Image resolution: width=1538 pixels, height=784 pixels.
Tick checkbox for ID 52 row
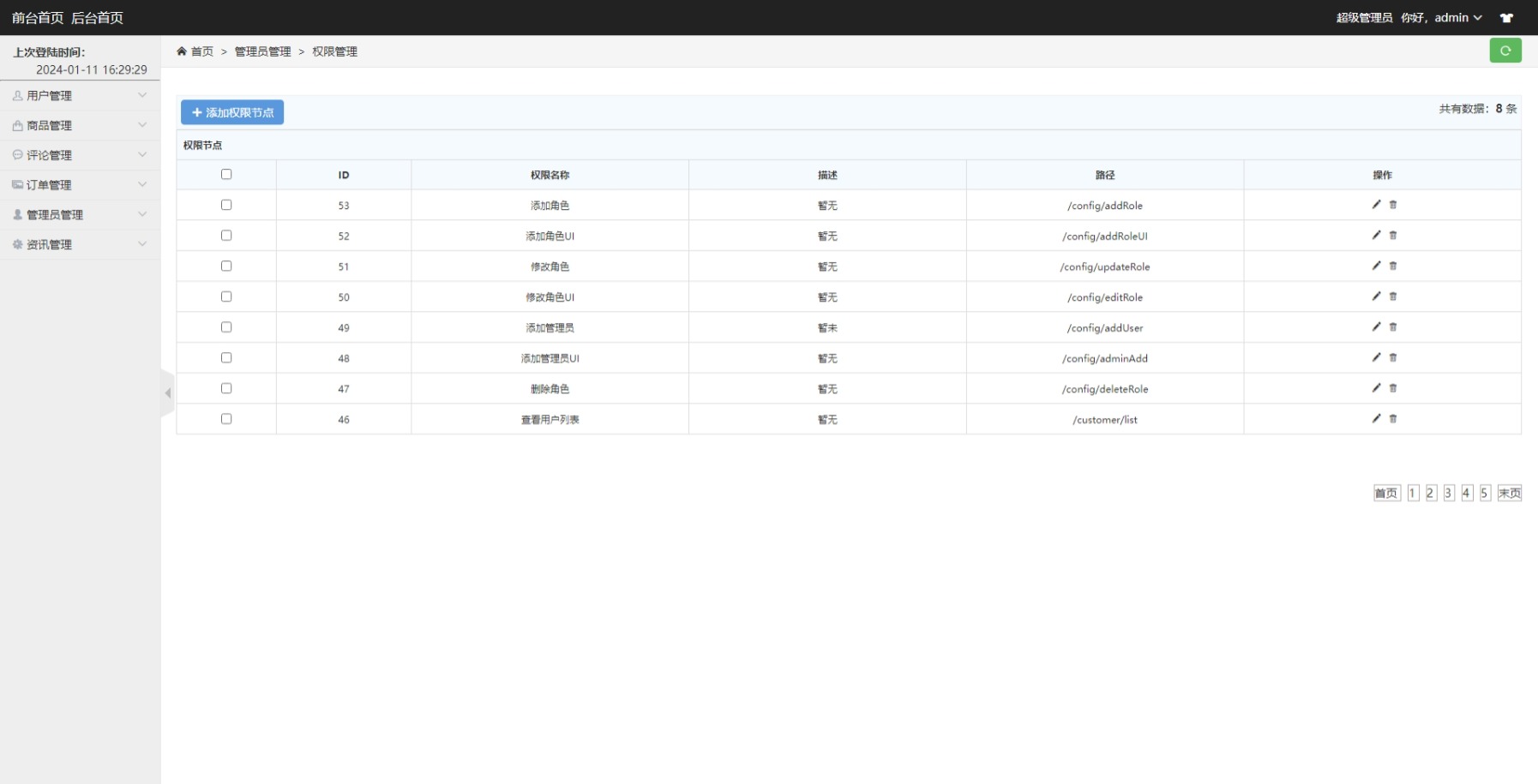226,235
